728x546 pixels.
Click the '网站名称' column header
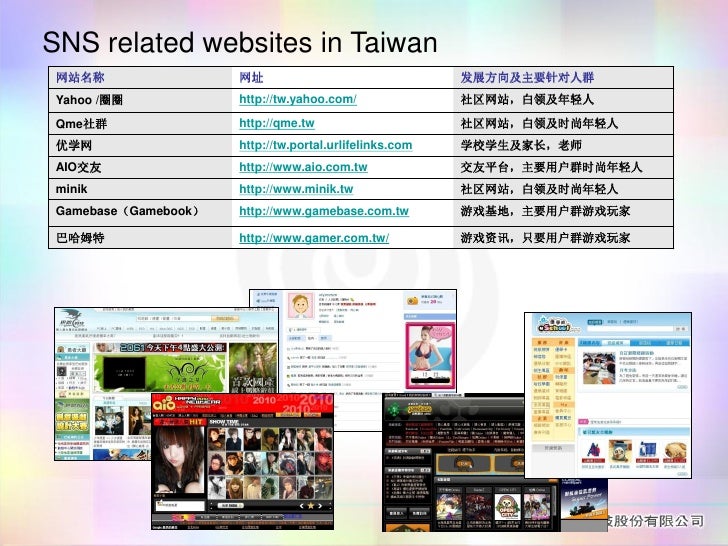140,78
